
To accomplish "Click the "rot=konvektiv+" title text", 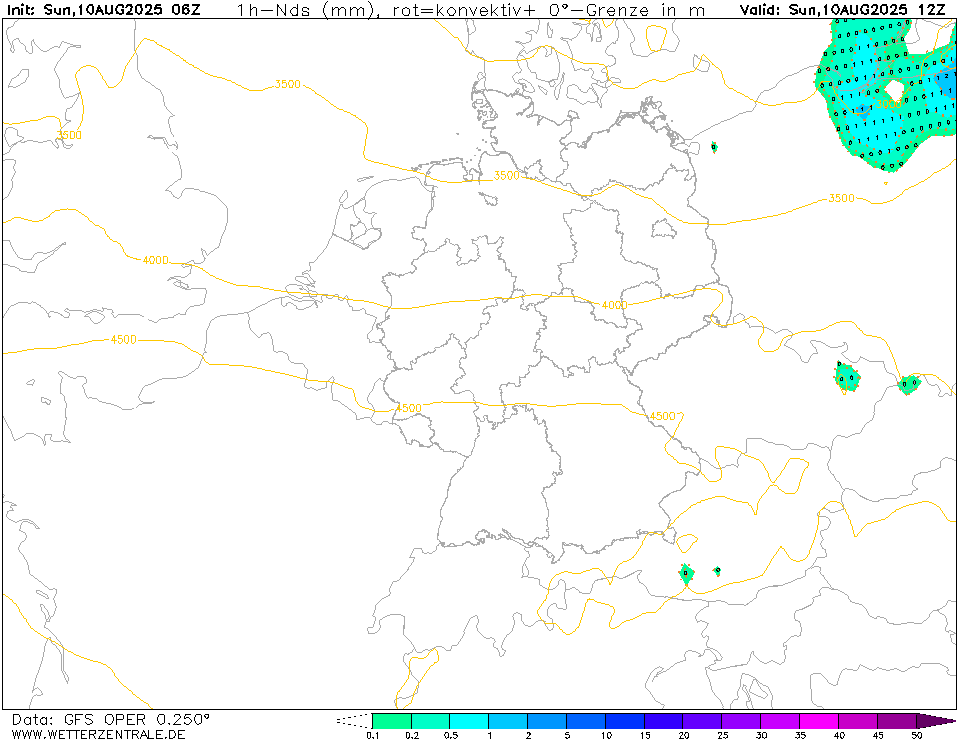I will coord(464,10).
